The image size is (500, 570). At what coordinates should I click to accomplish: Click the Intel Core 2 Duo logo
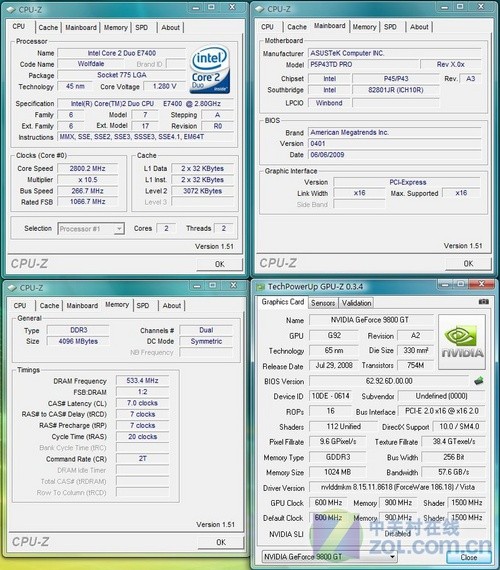pos(210,69)
